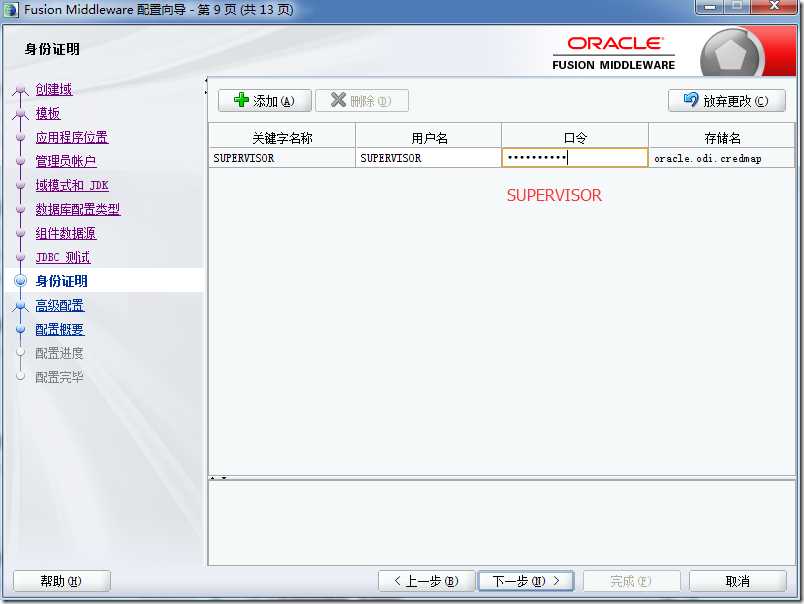Open the 创建域 step link

click(54, 89)
